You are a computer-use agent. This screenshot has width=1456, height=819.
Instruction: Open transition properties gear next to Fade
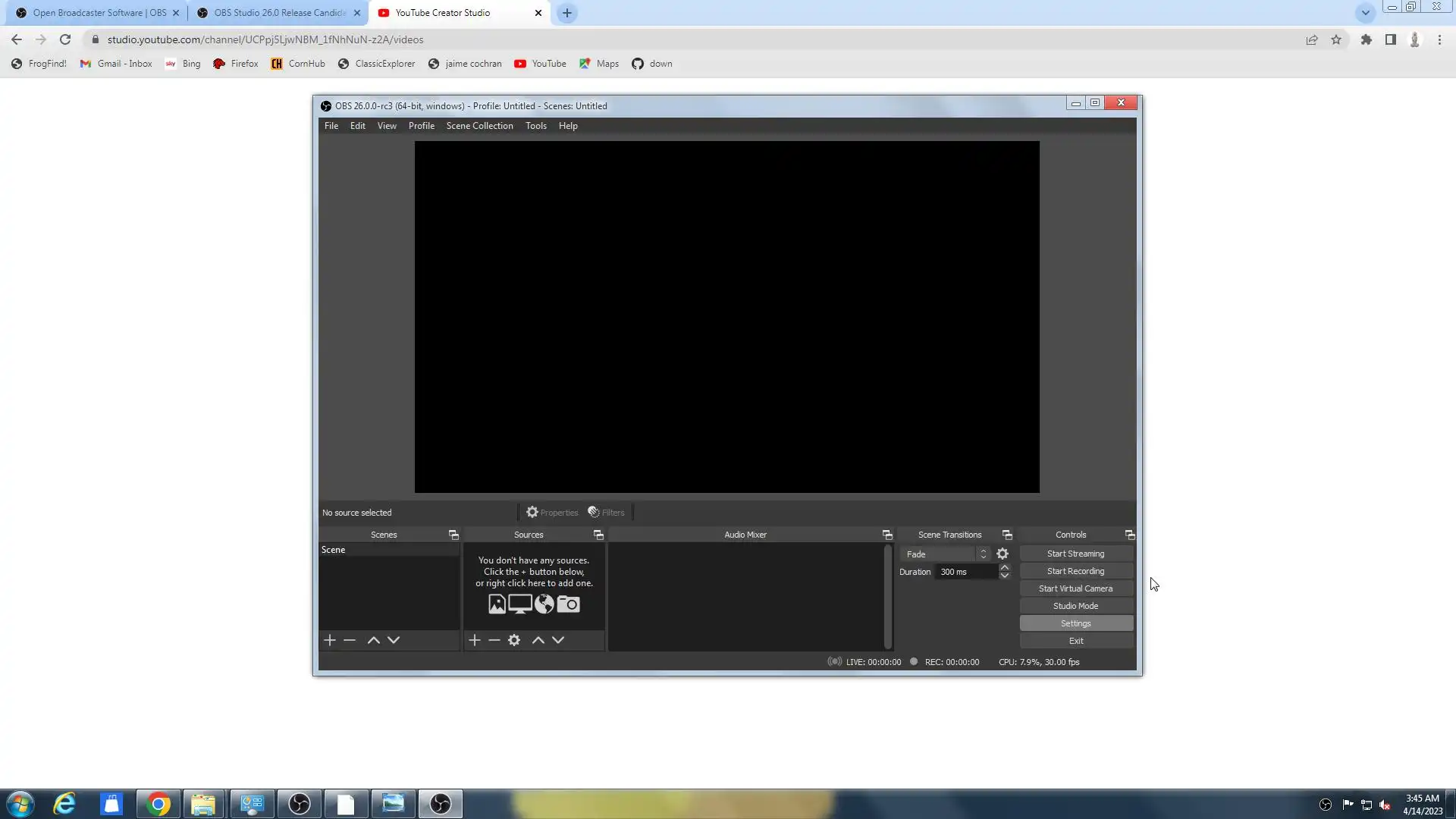1003,554
